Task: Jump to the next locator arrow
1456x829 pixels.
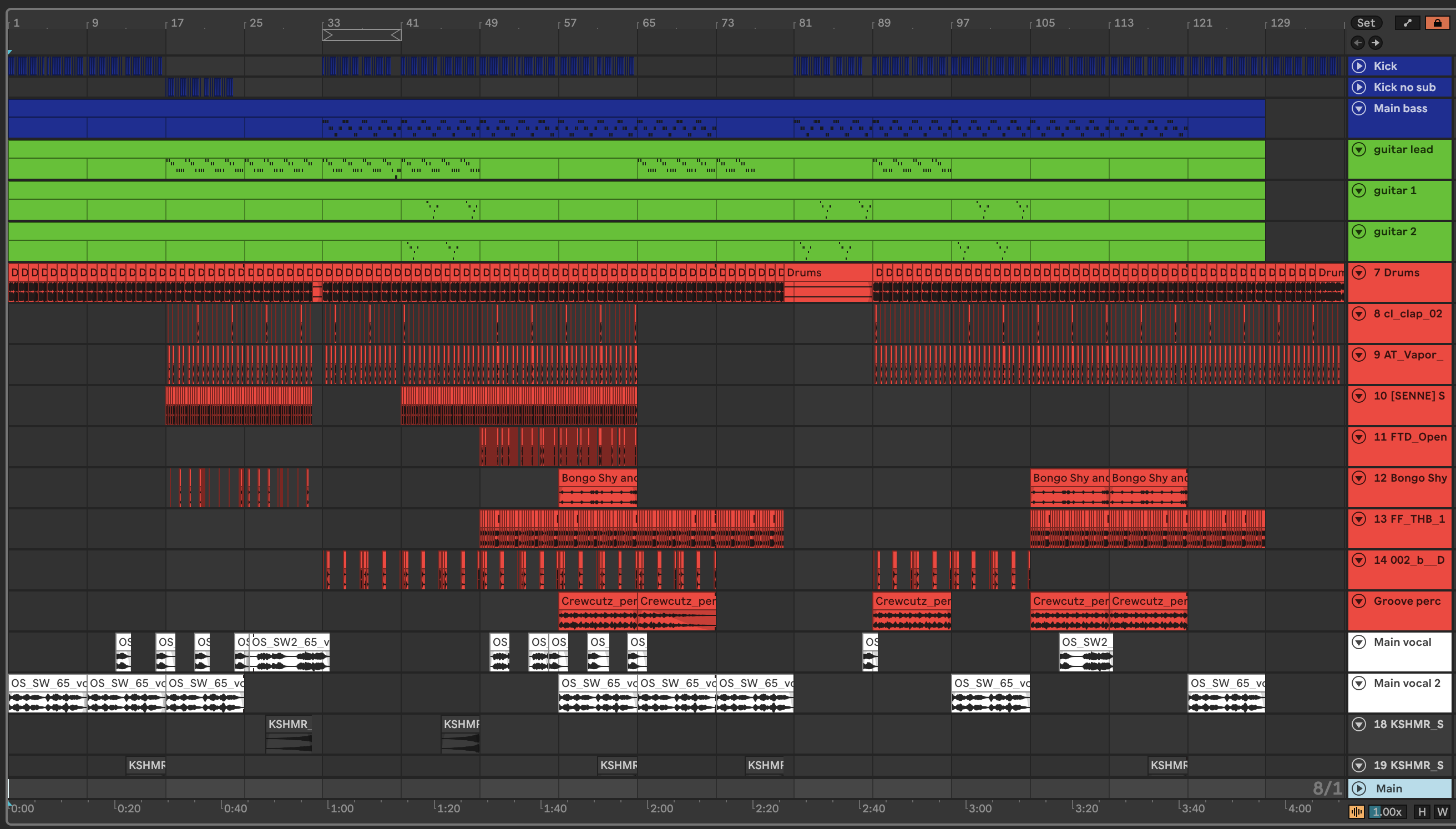Action: pyautogui.click(x=1375, y=43)
